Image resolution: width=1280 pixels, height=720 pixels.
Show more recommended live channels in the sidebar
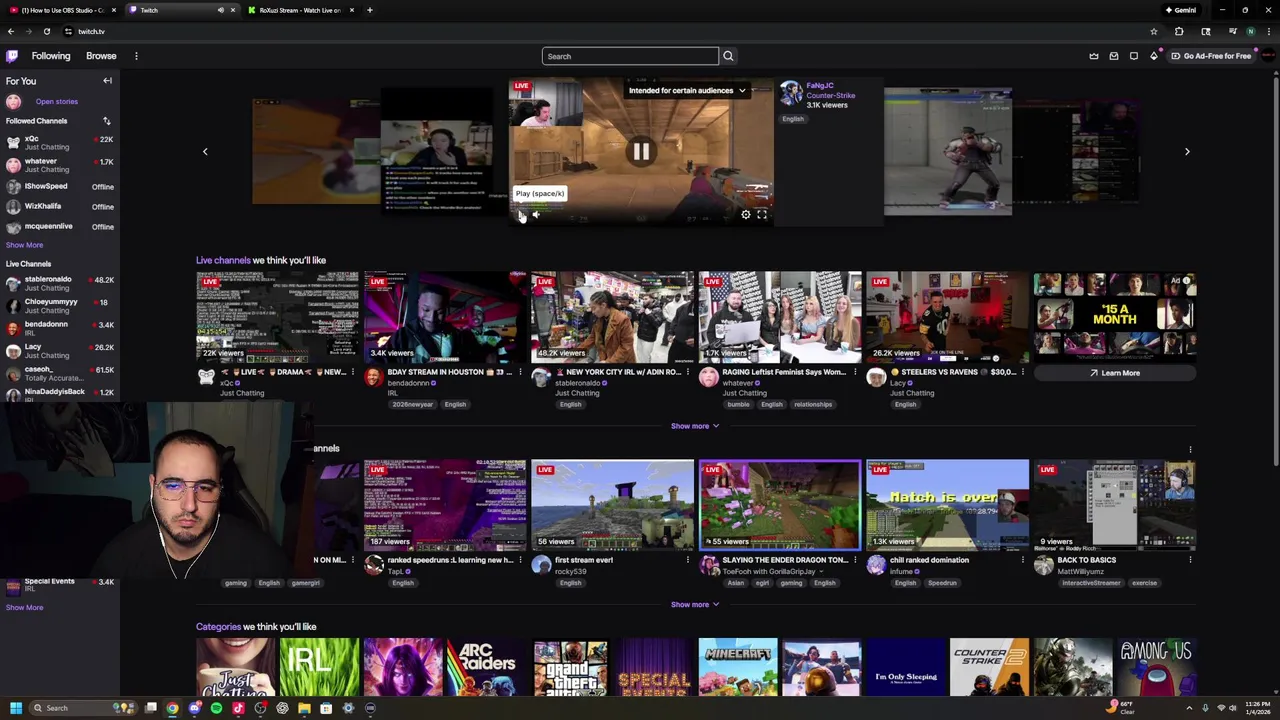pos(24,607)
